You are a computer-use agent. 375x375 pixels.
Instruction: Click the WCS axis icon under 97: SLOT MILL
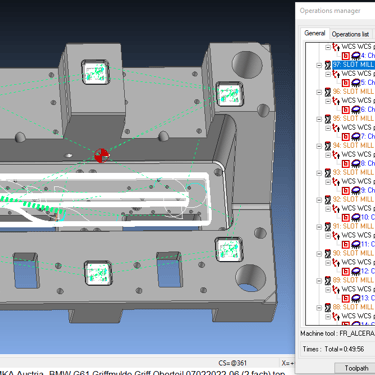336,74
